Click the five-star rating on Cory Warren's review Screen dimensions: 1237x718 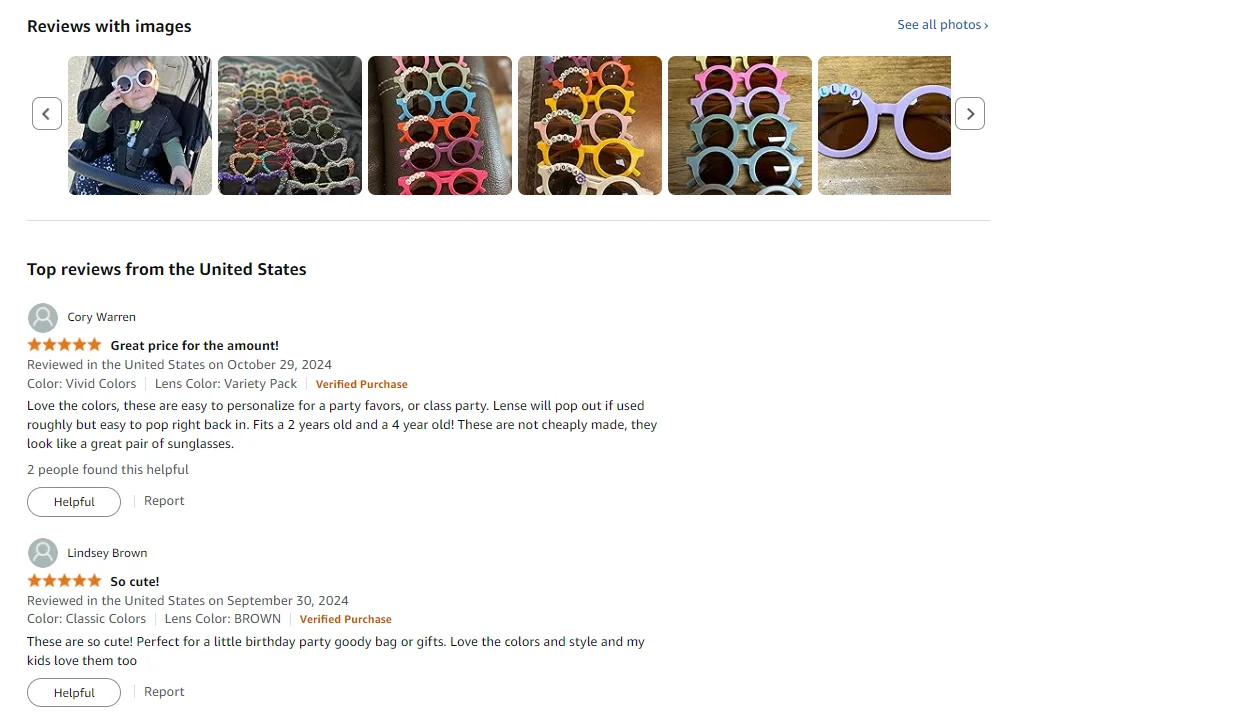(x=65, y=345)
